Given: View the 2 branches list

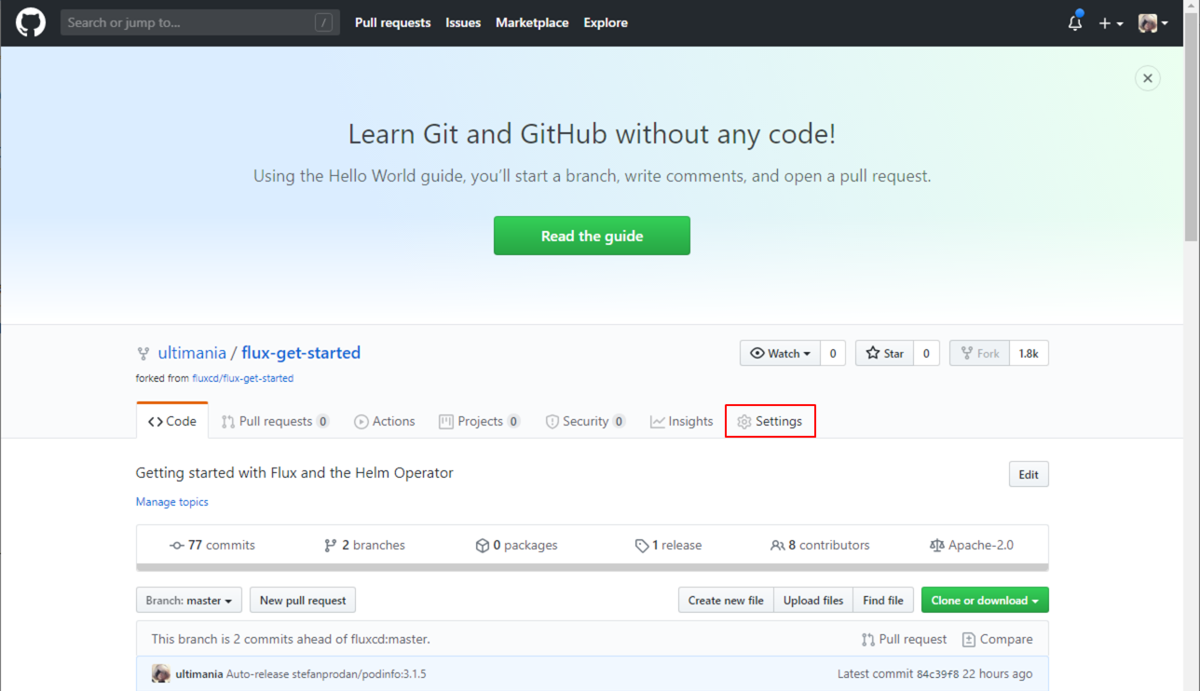Looking at the screenshot, I should [x=364, y=545].
